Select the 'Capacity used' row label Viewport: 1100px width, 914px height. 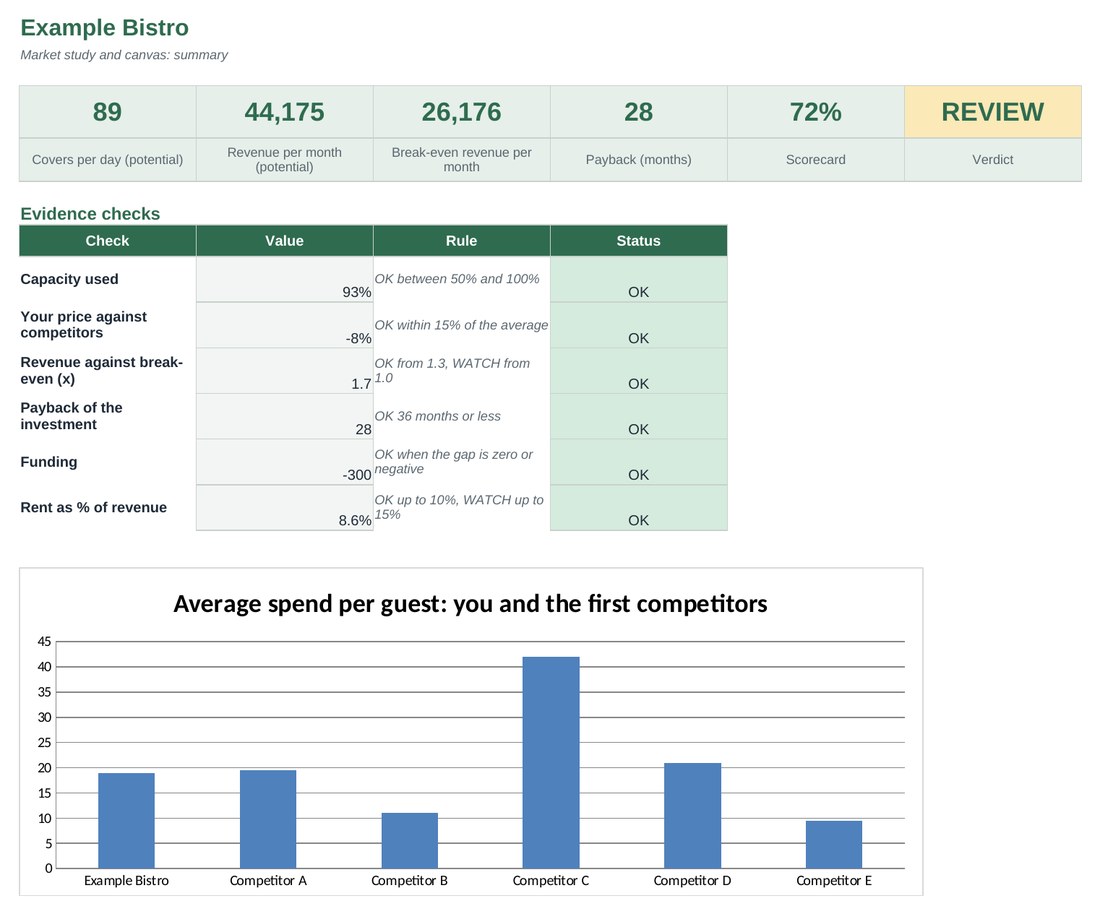pyautogui.click(x=69, y=279)
